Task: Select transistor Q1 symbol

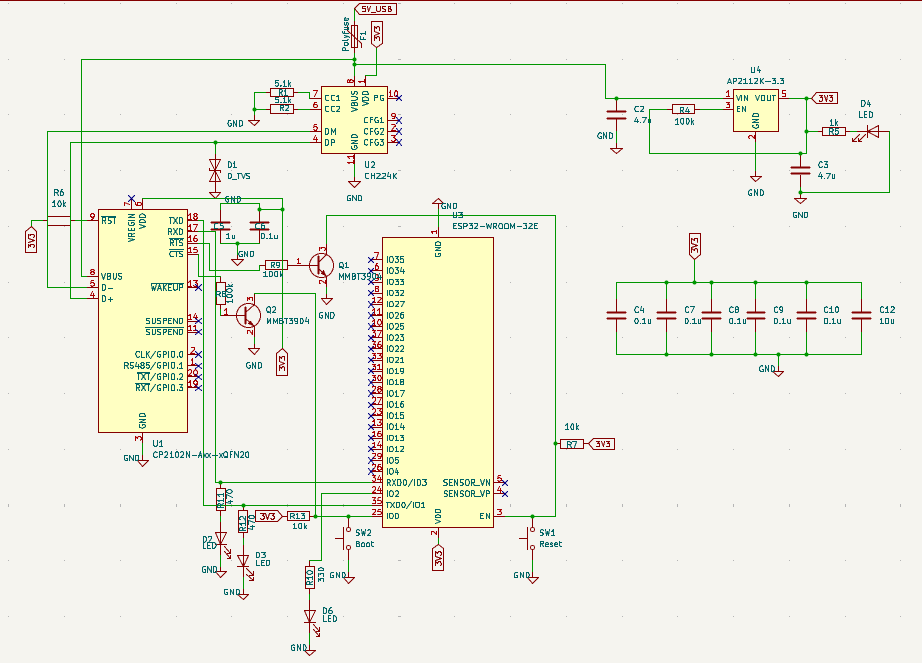Action: click(x=321, y=265)
